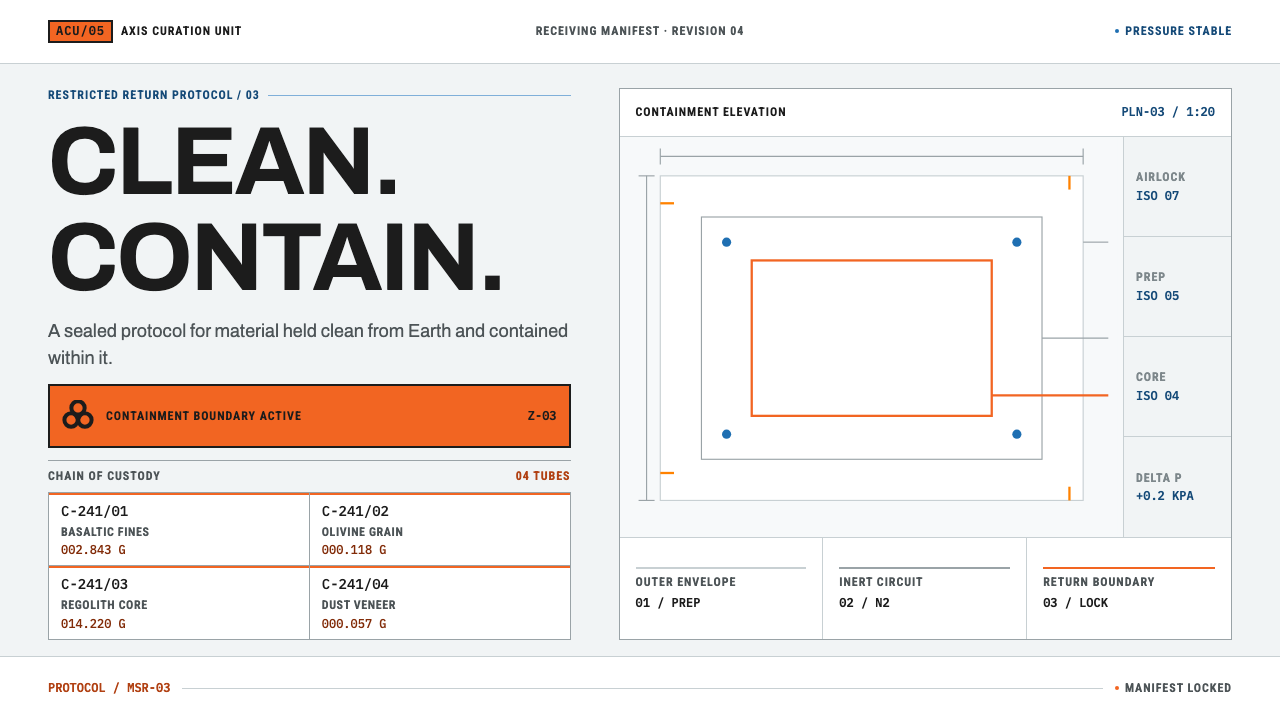Image resolution: width=1280 pixels, height=720 pixels.
Task: Click the '000.057 G' mass value
Action: [354, 624]
